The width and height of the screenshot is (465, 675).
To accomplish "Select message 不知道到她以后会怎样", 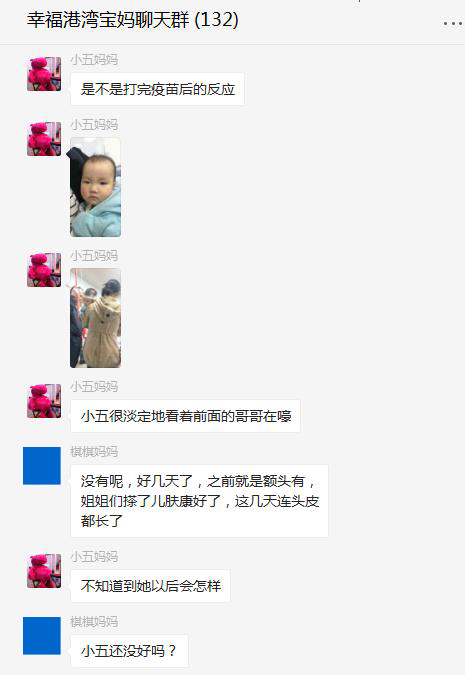I will point(150,586).
